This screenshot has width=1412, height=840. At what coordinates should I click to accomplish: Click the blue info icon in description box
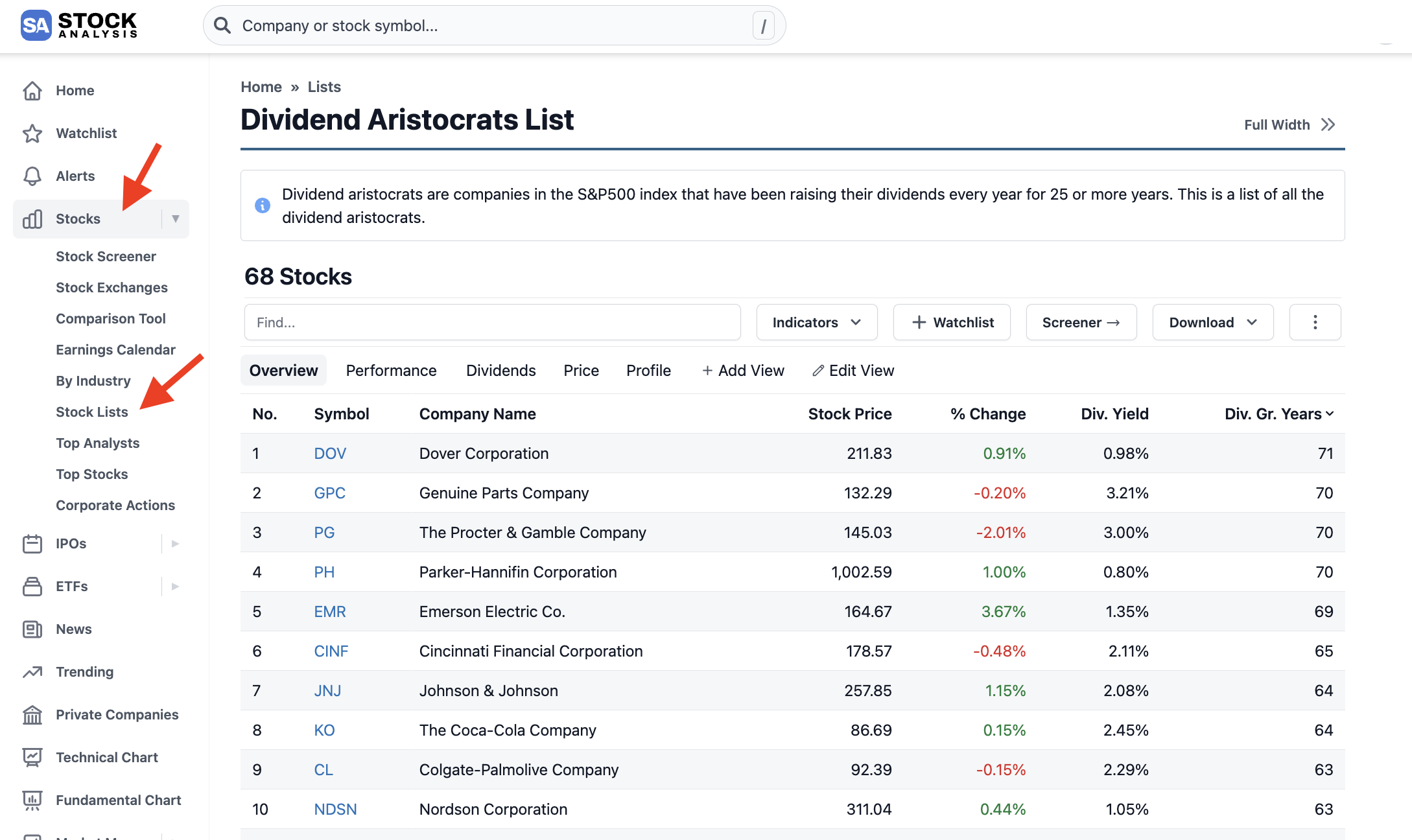[263, 205]
